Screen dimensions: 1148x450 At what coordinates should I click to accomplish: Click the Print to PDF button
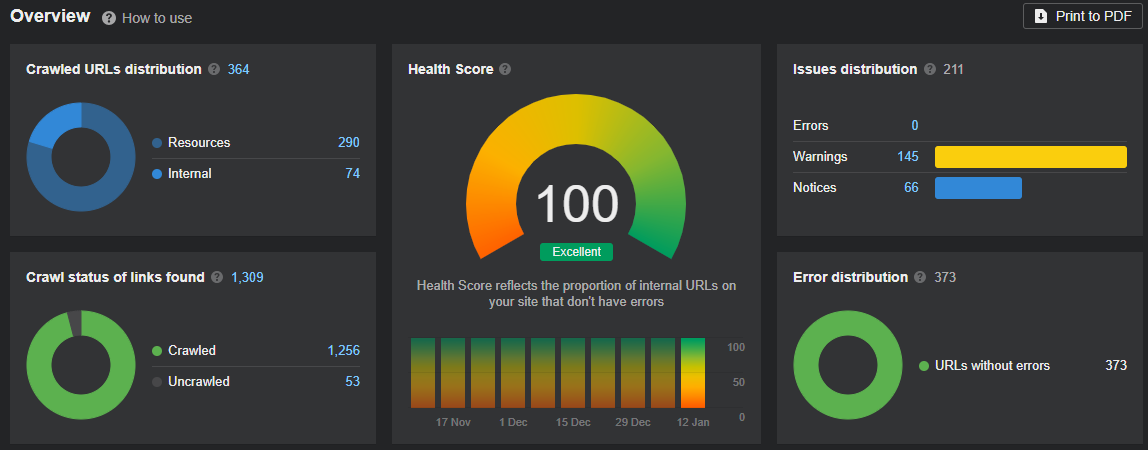[1082, 16]
